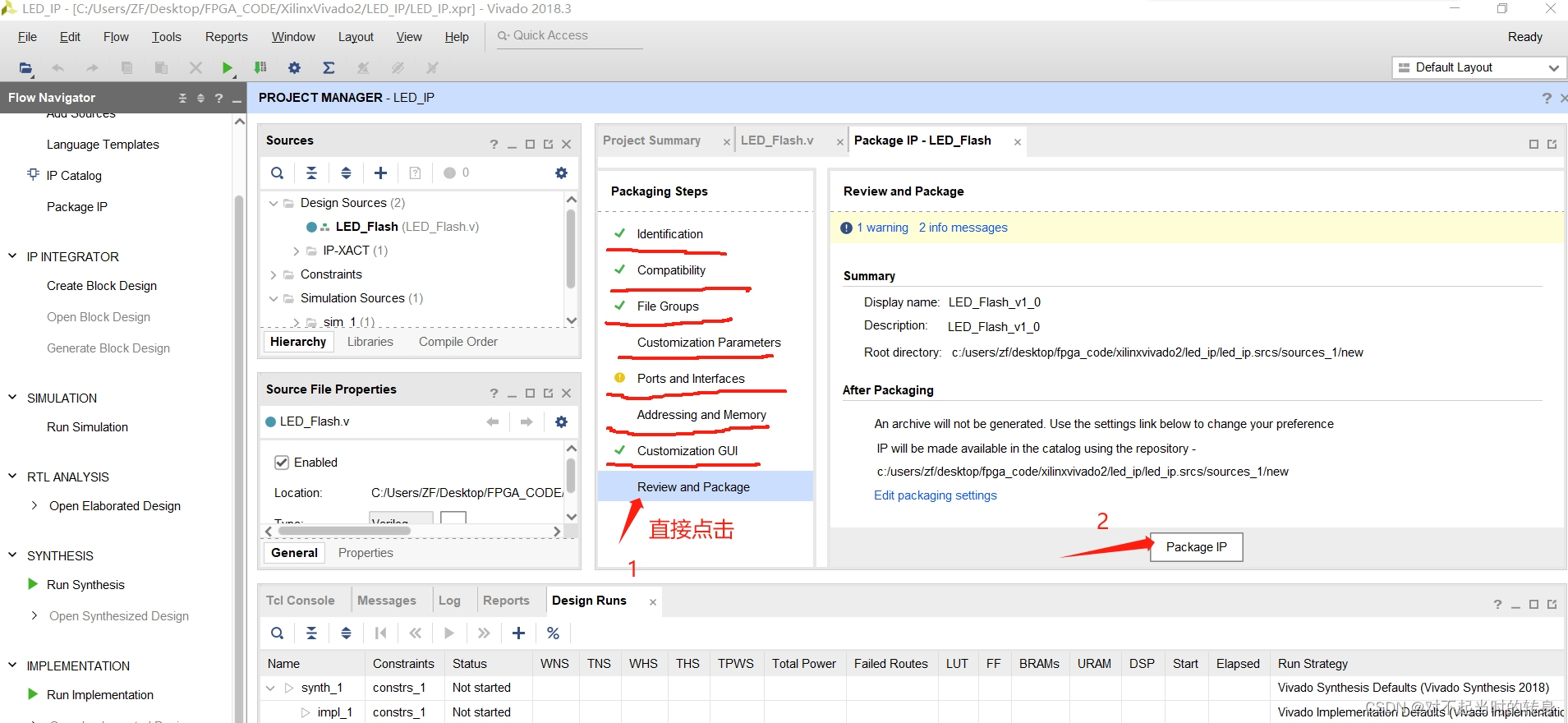Open Source File Properties settings gear
1568x723 pixels.
pyautogui.click(x=561, y=421)
